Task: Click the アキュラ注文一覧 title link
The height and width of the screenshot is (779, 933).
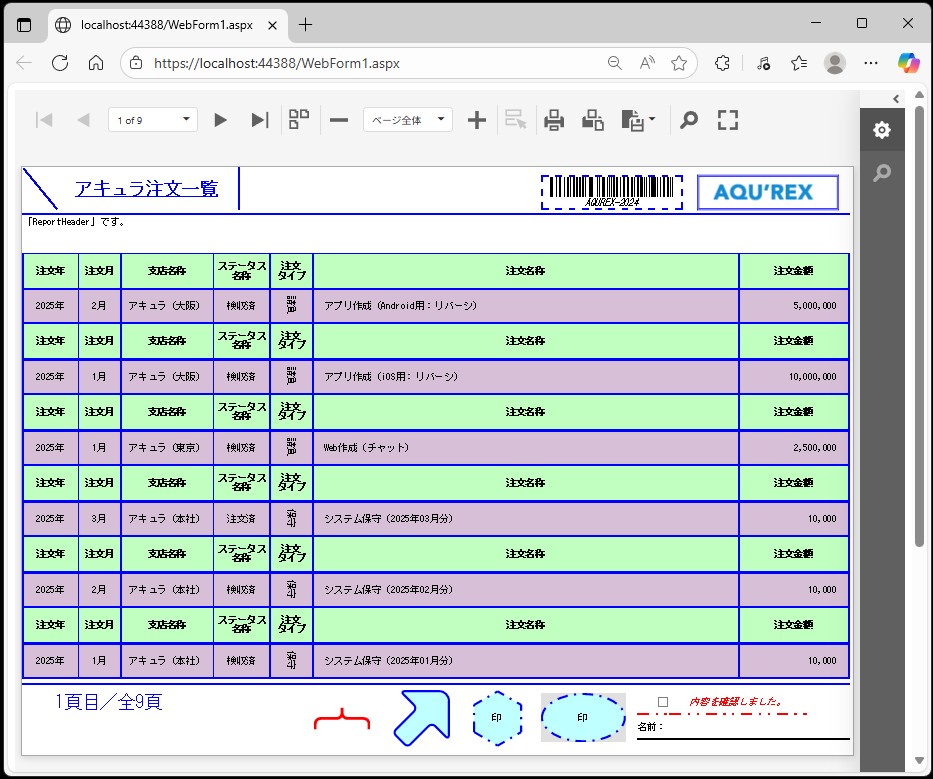Action: pyautogui.click(x=146, y=189)
